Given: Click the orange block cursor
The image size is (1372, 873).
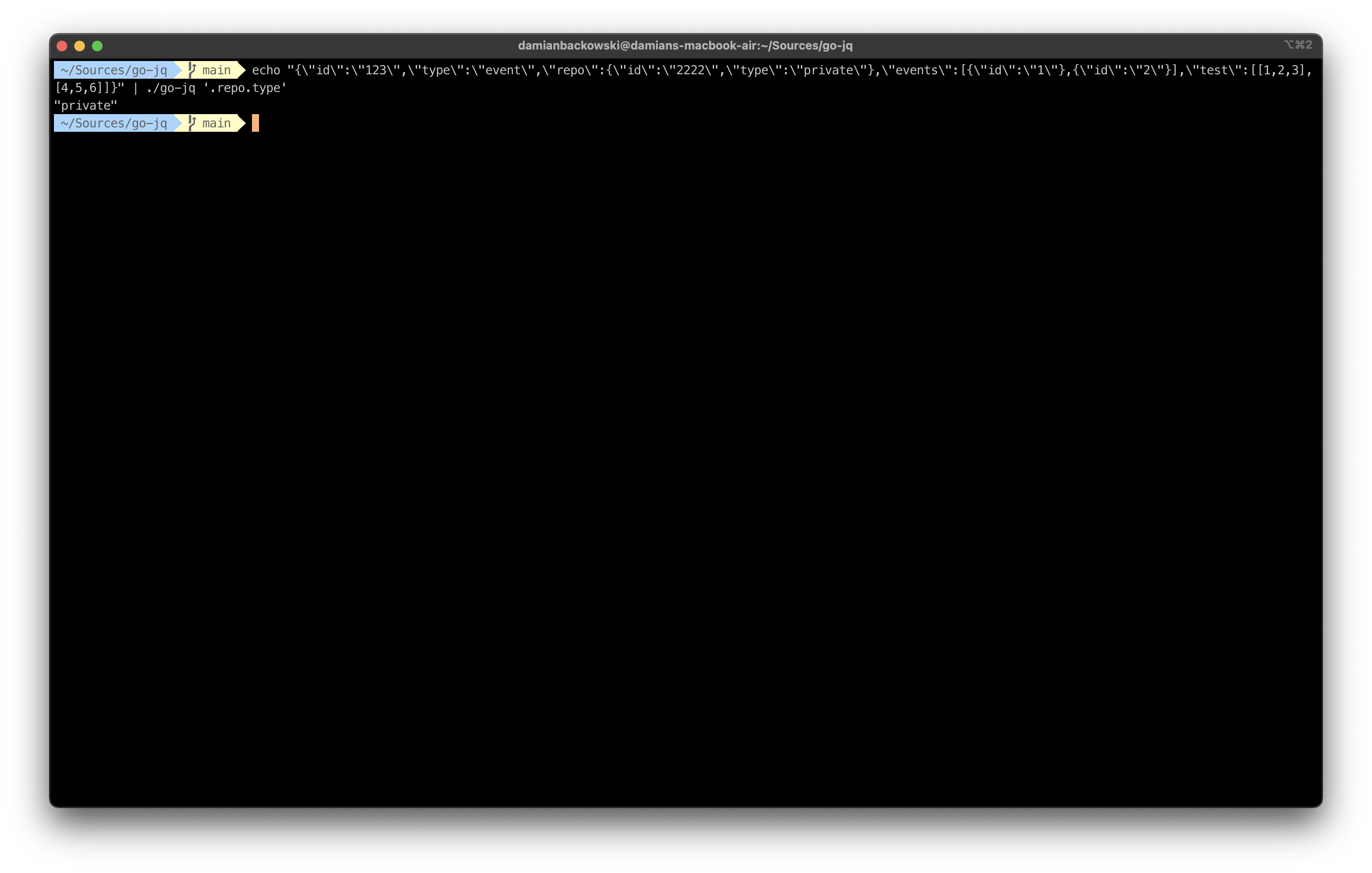Looking at the screenshot, I should point(255,123).
